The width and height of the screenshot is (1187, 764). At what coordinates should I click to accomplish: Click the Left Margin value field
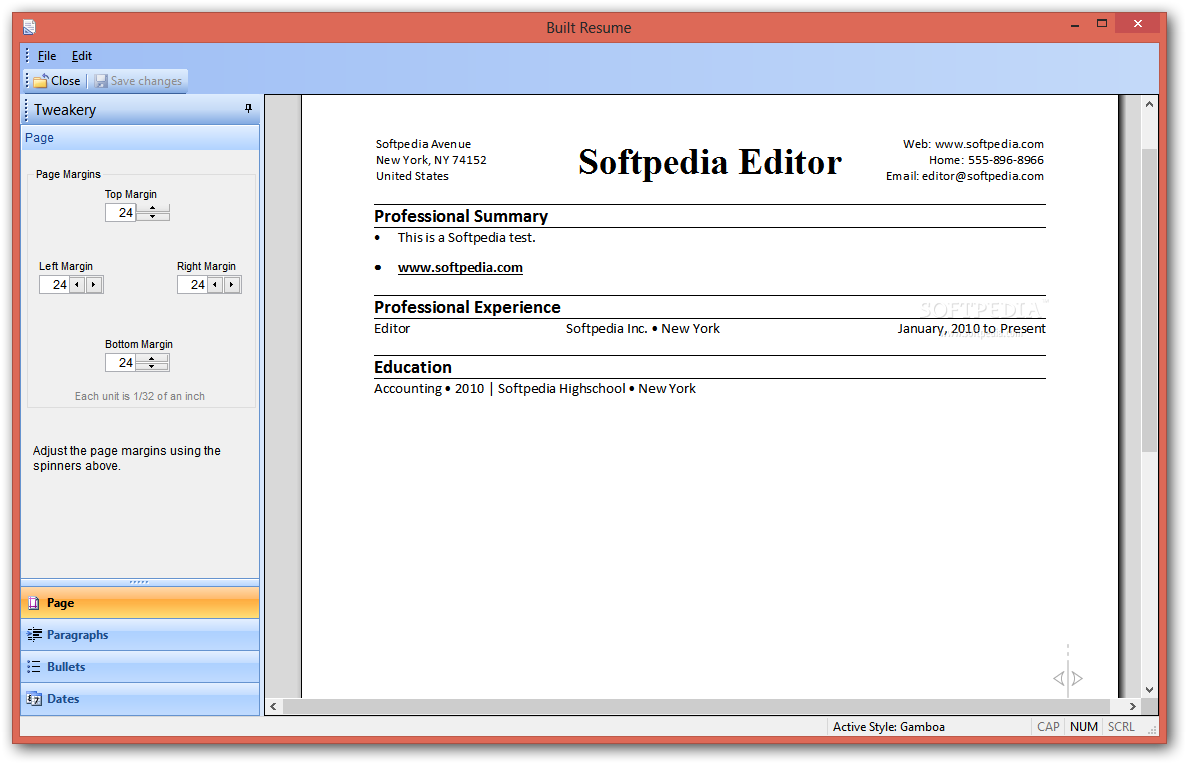coord(55,285)
